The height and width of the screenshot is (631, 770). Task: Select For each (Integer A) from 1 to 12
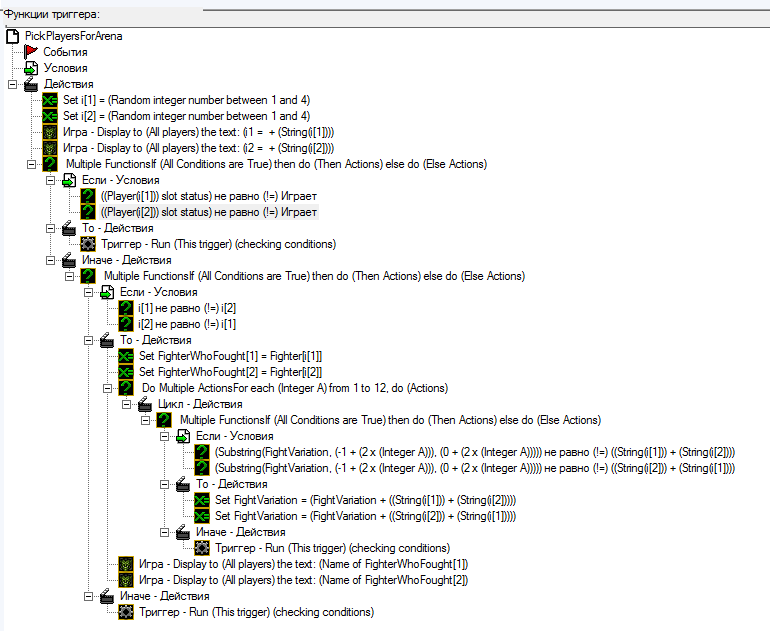tap(295, 388)
